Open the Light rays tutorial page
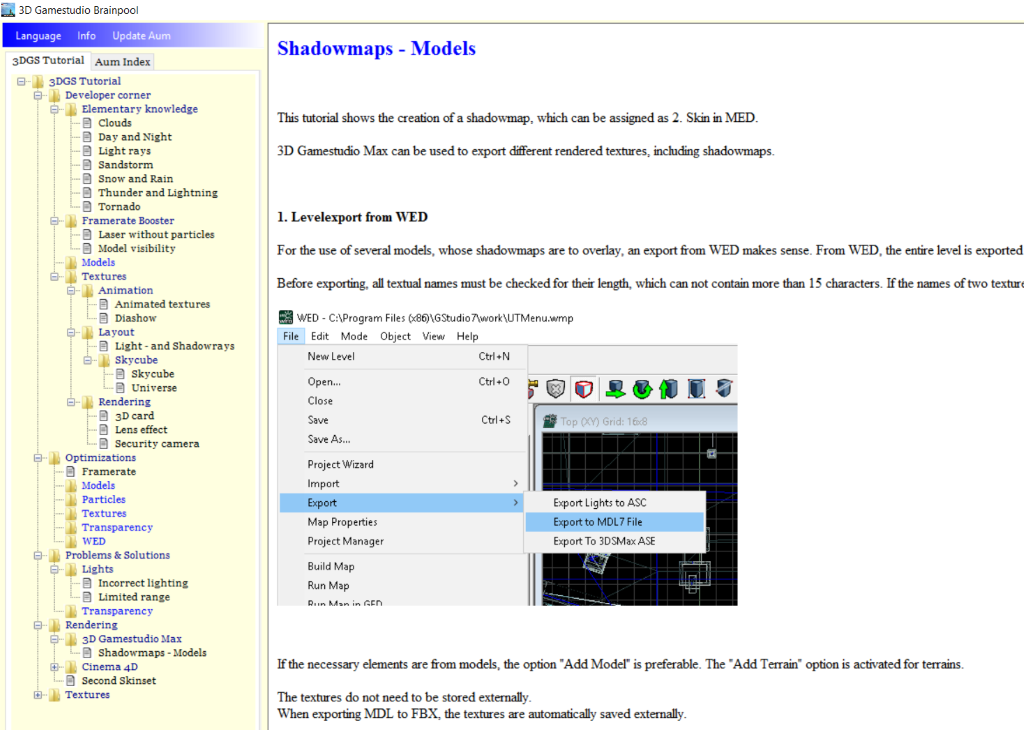1024x730 pixels. click(x=124, y=151)
